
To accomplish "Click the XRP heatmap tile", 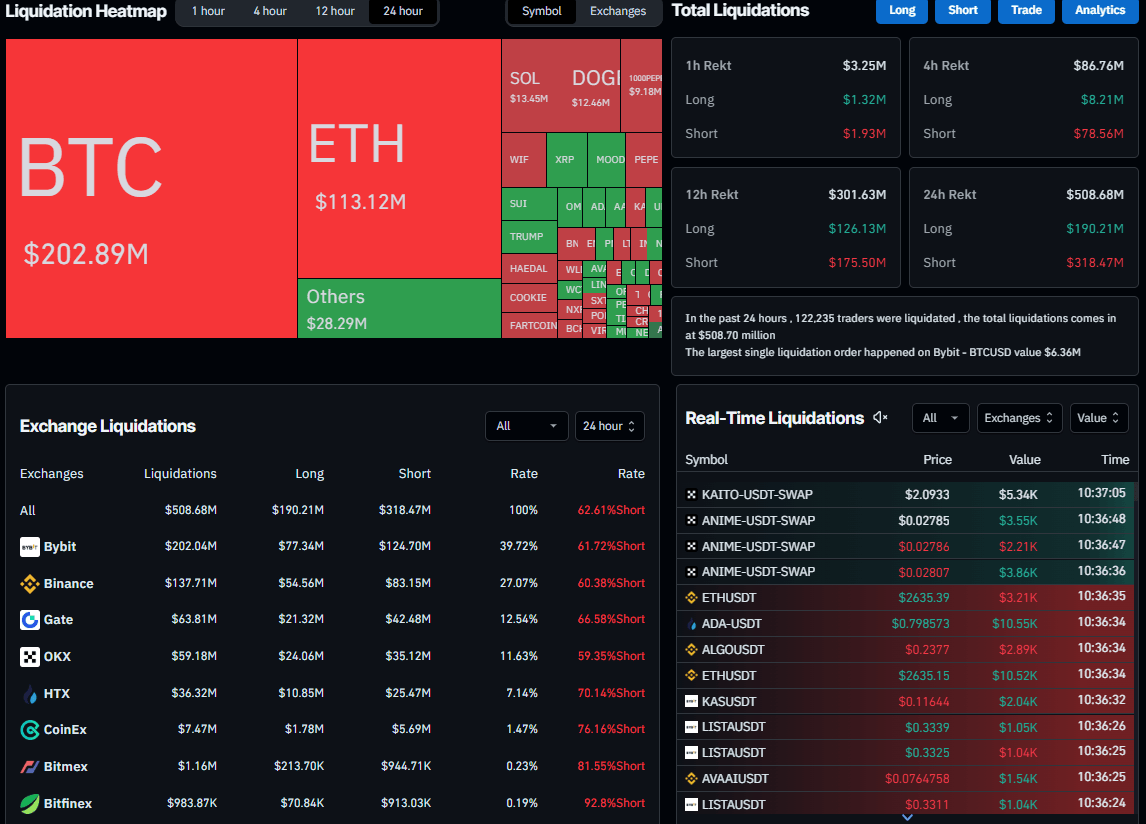I will [566, 159].
